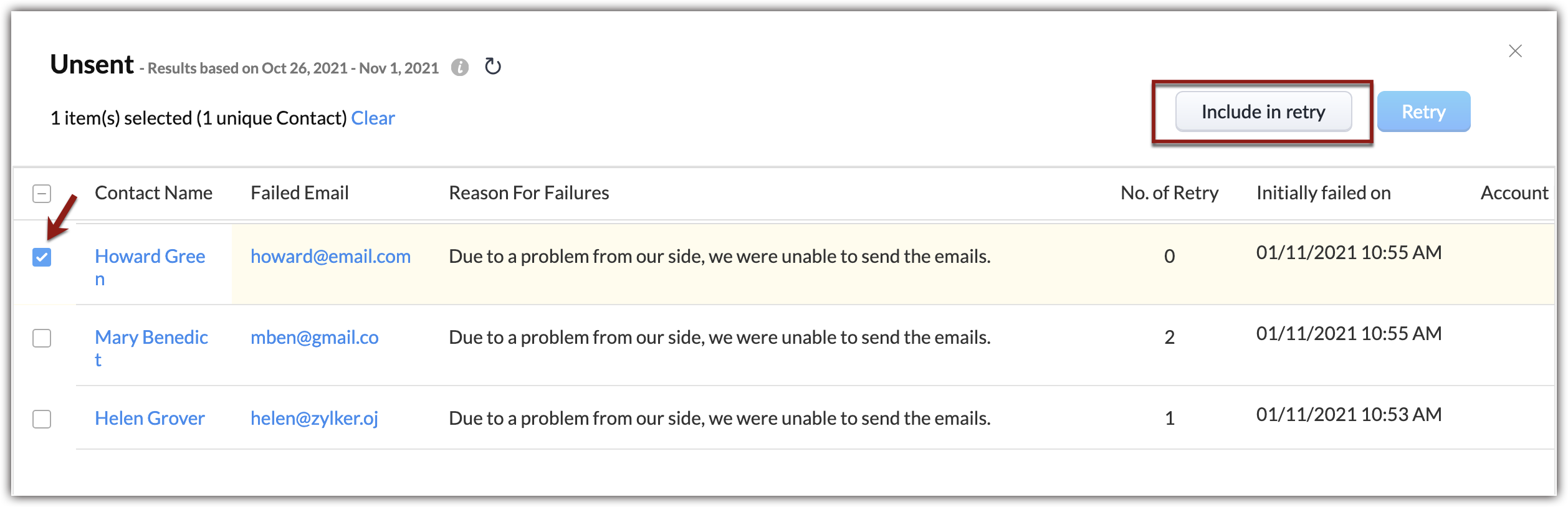
Task: Close the Unsent dialog with X icon
Action: pos(1515,51)
